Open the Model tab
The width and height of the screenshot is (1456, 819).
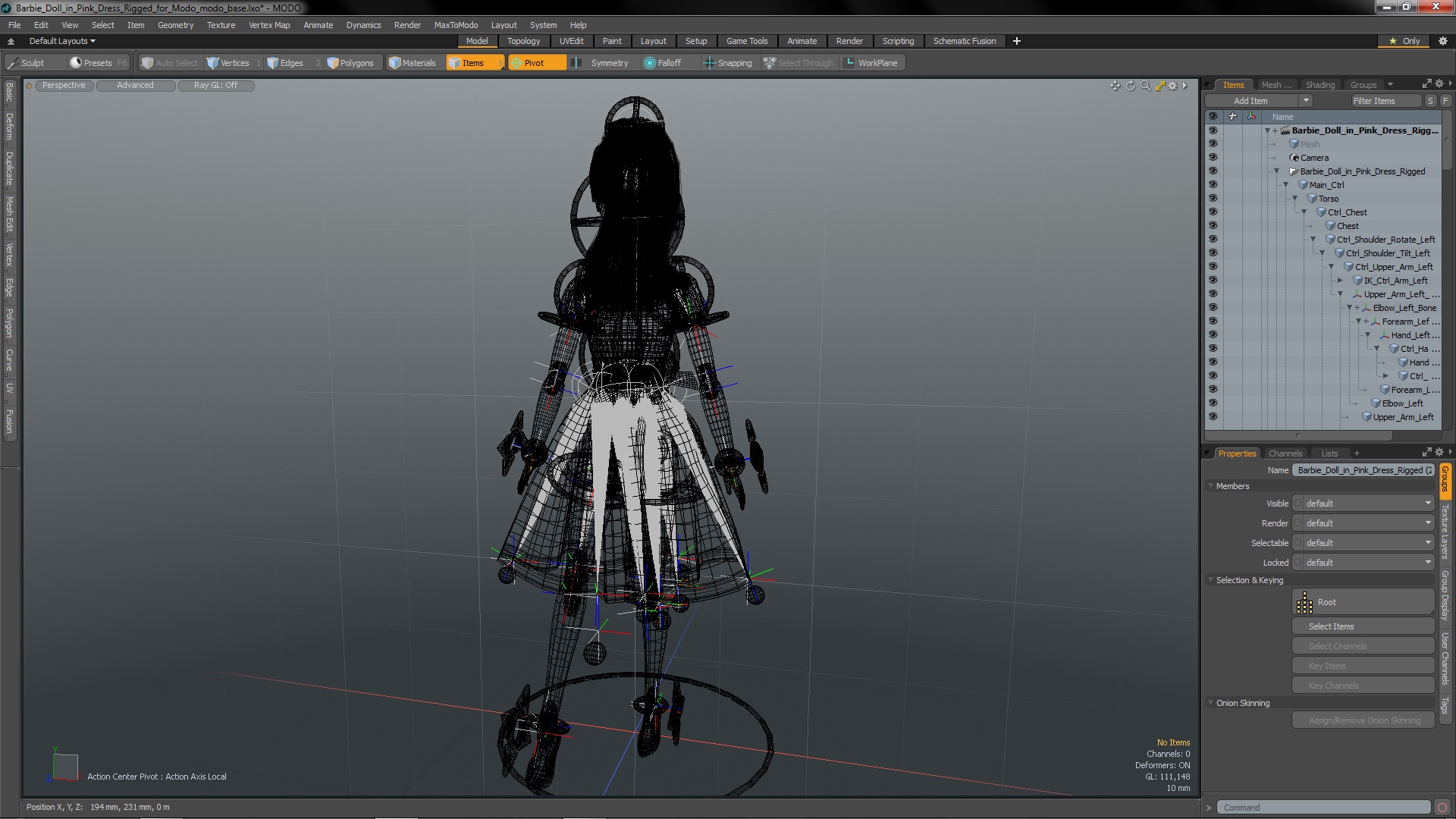pyautogui.click(x=476, y=41)
